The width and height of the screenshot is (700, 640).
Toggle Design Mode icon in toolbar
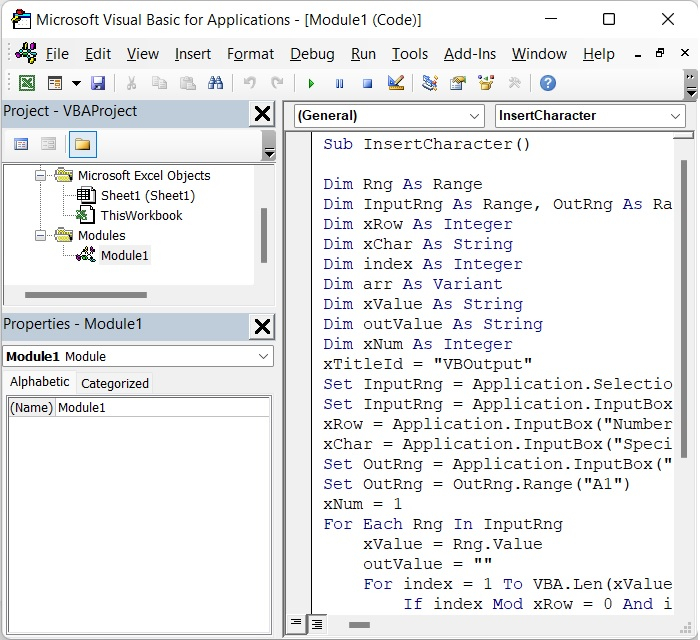coord(395,83)
